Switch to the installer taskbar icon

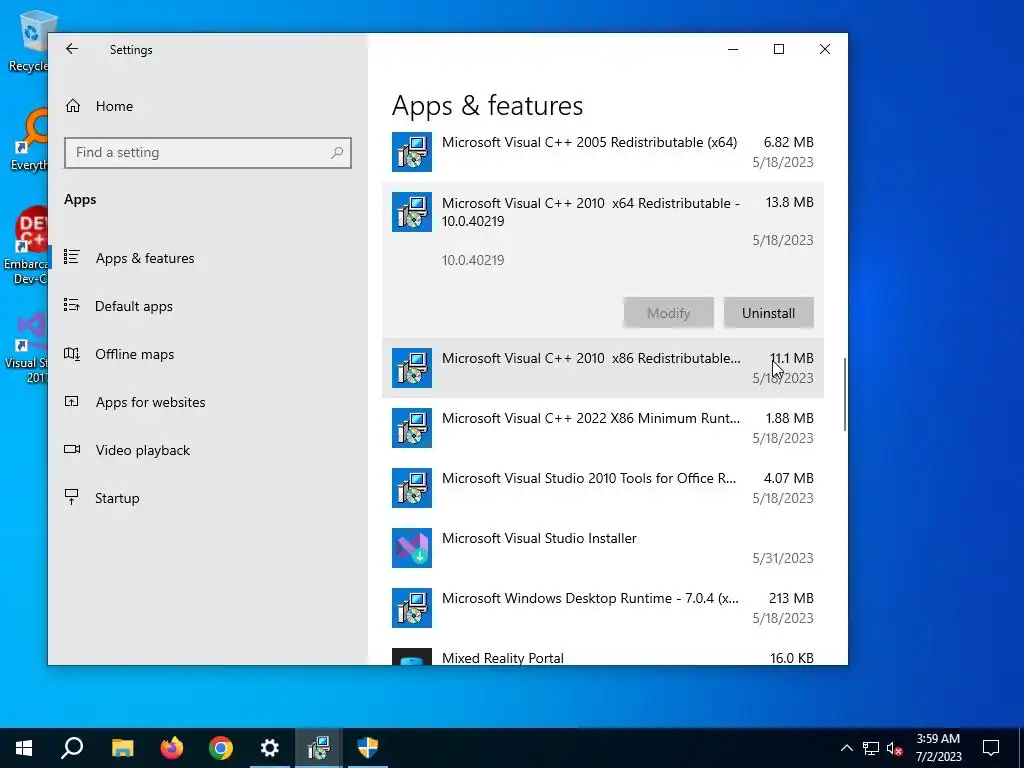tap(319, 748)
